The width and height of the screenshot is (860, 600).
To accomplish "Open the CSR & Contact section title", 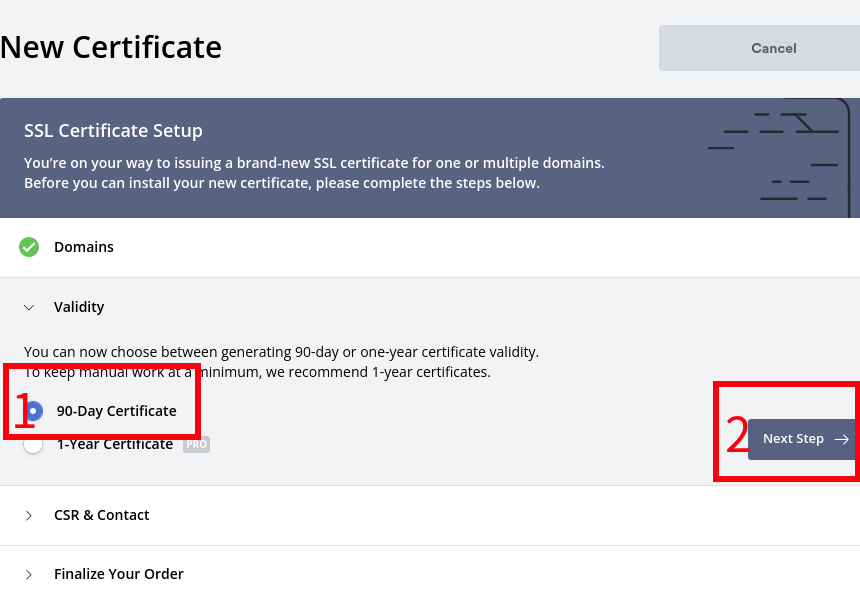I will click(102, 515).
